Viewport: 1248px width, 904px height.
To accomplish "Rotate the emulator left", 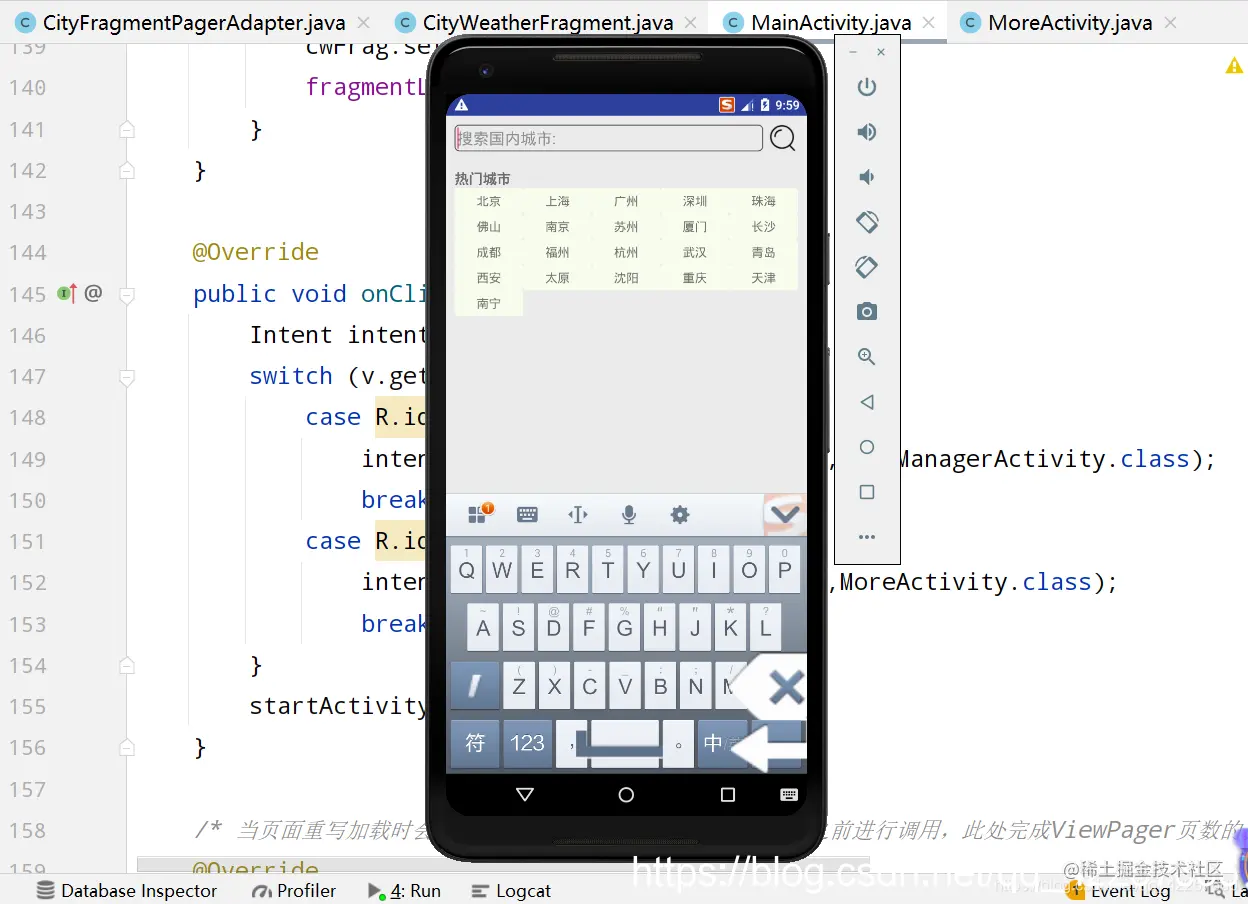I will click(x=867, y=222).
